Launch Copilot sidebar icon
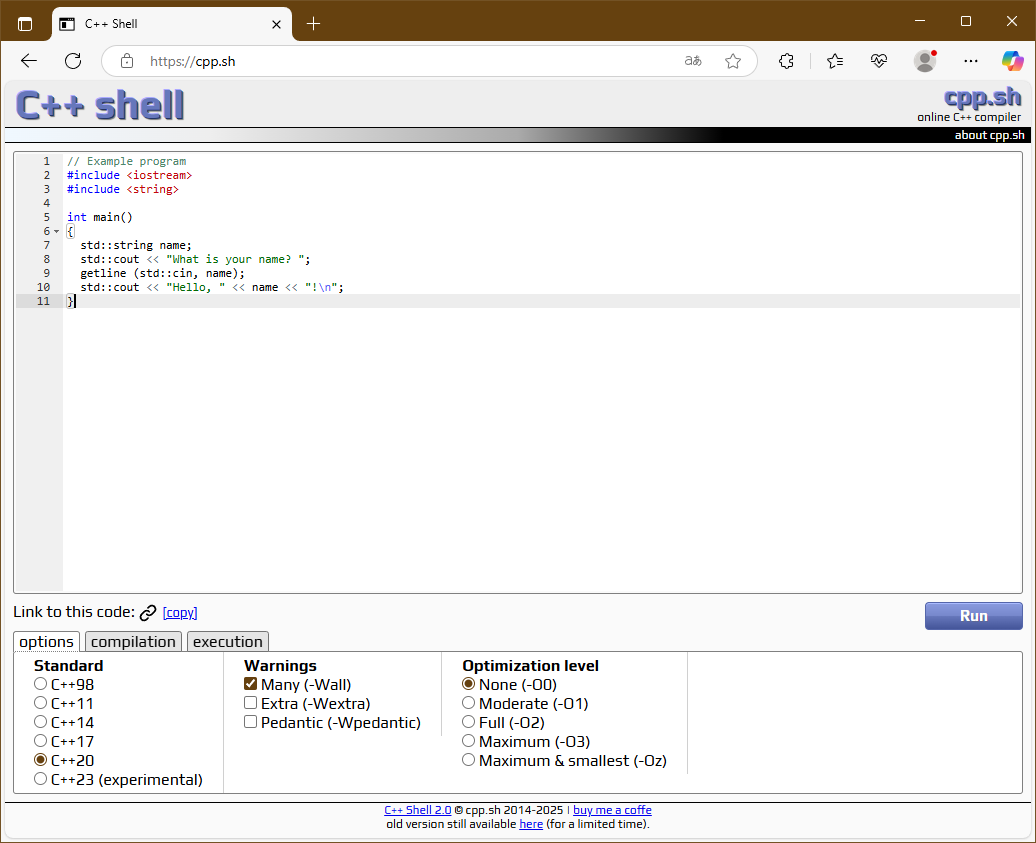 (1012, 61)
